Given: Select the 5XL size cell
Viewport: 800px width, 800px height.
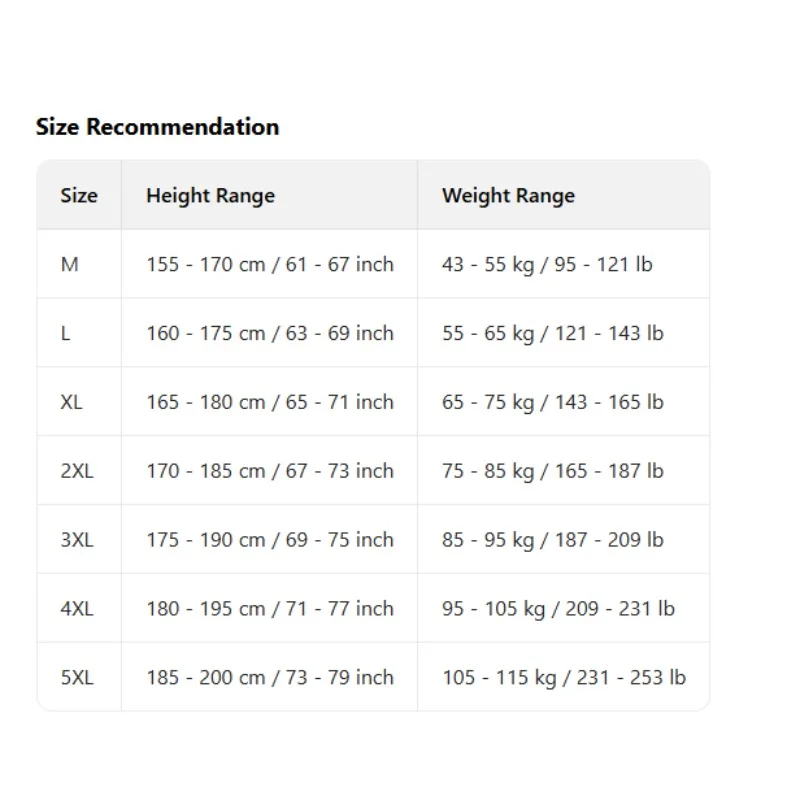Looking at the screenshot, I should (77, 677).
